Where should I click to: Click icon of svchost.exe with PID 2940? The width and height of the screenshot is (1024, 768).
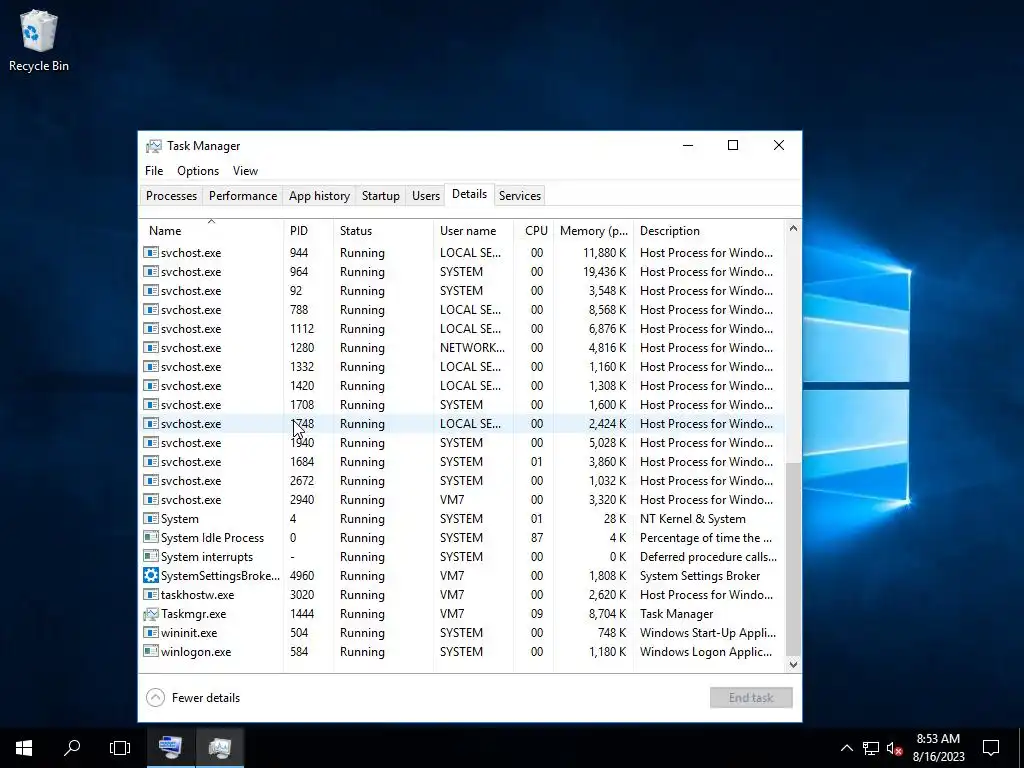pyautogui.click(x=151, y=500)
